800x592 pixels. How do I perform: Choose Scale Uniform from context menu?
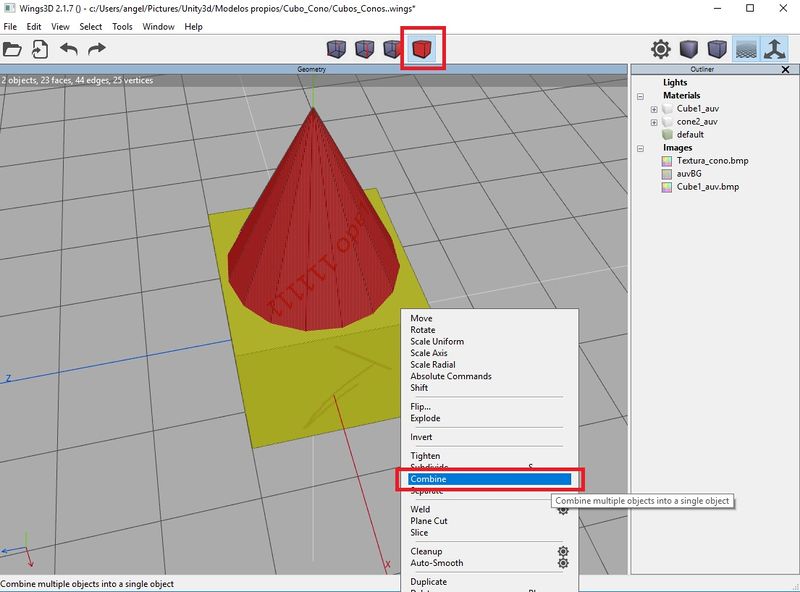point(437,341)
